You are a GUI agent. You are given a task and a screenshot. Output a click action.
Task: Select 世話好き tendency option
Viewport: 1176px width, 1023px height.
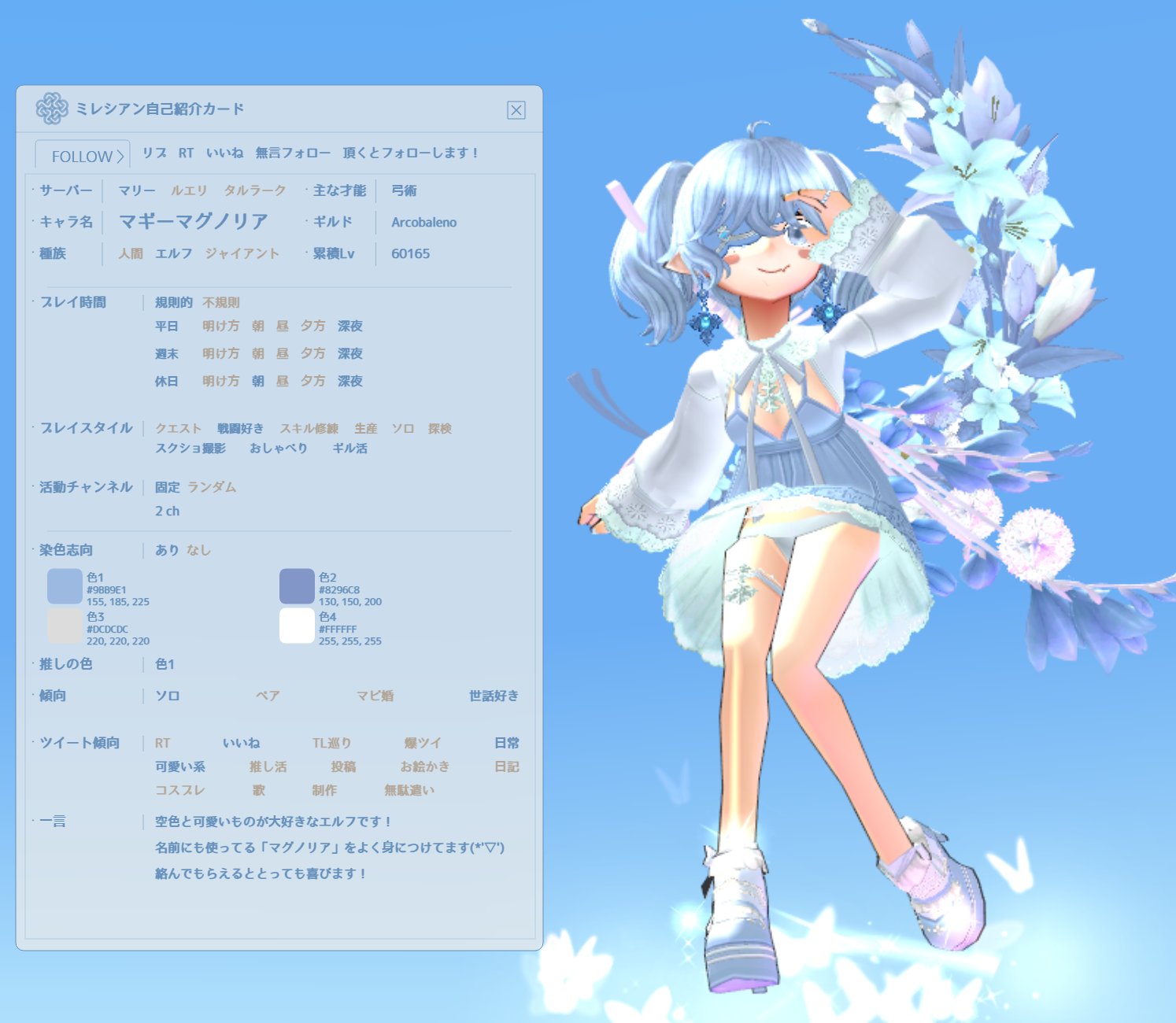point(494,696)
